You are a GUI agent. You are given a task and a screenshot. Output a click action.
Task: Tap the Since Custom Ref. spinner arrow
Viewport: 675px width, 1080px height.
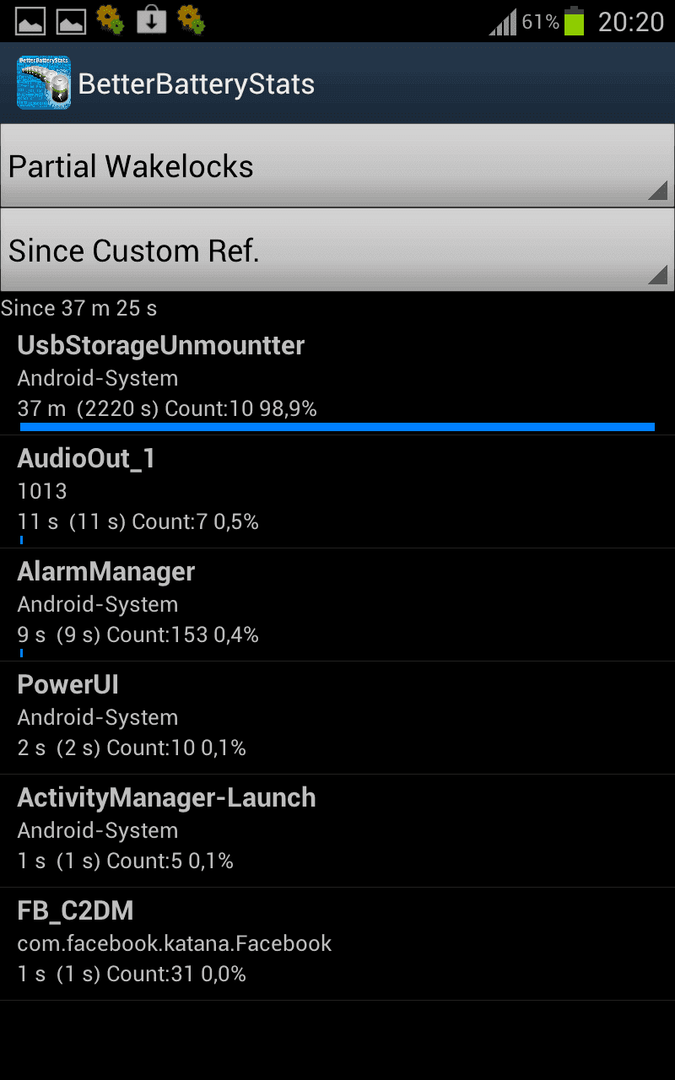[658, 275]
